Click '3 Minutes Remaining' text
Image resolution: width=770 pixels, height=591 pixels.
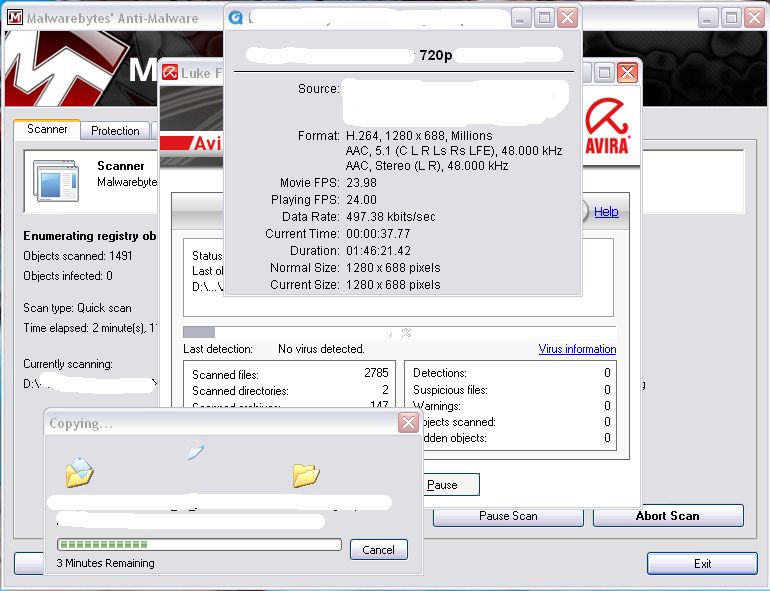coord(106,563)
